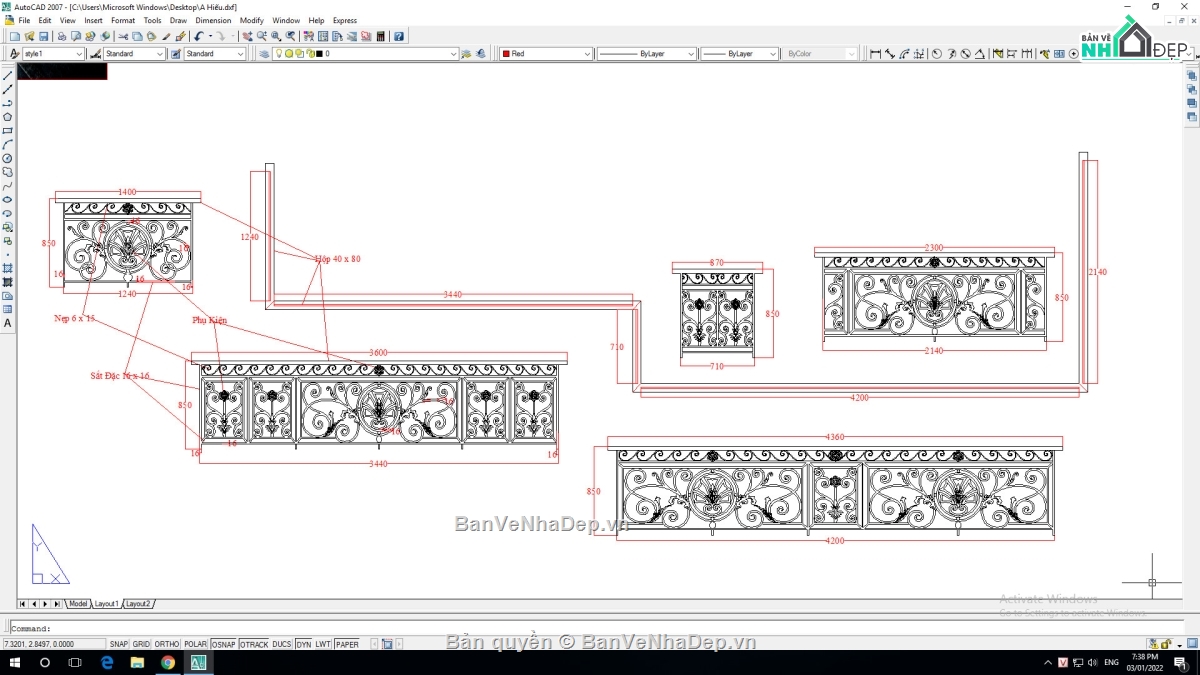Select the Multiline Text 'A' tool
Image resolution: width=1200 pixels, height=675 pixels.
[8, 323]
